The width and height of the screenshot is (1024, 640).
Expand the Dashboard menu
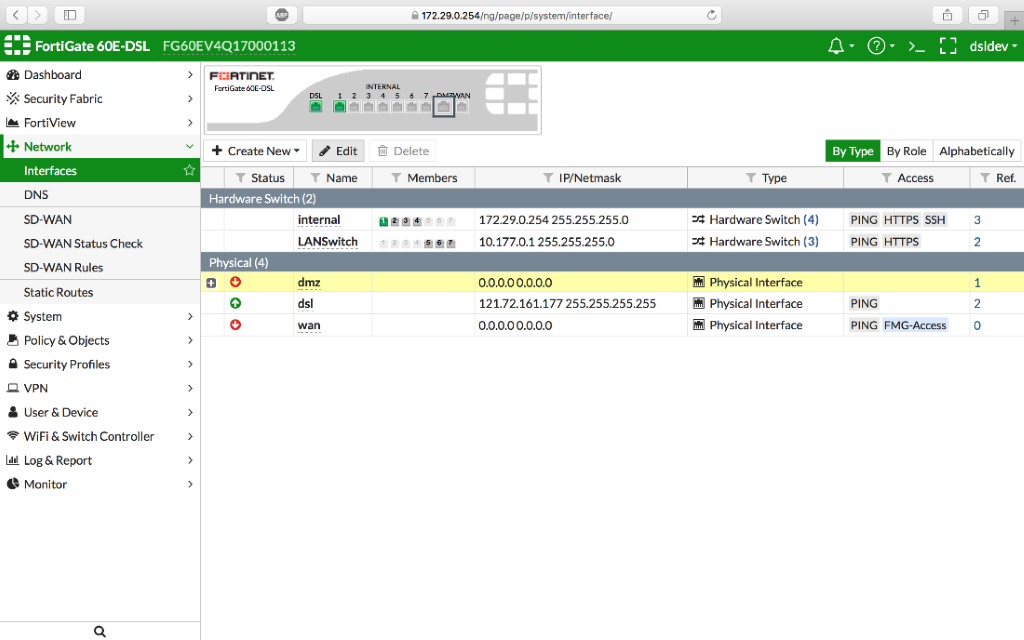pyautogui.click(x=99, y=74)
